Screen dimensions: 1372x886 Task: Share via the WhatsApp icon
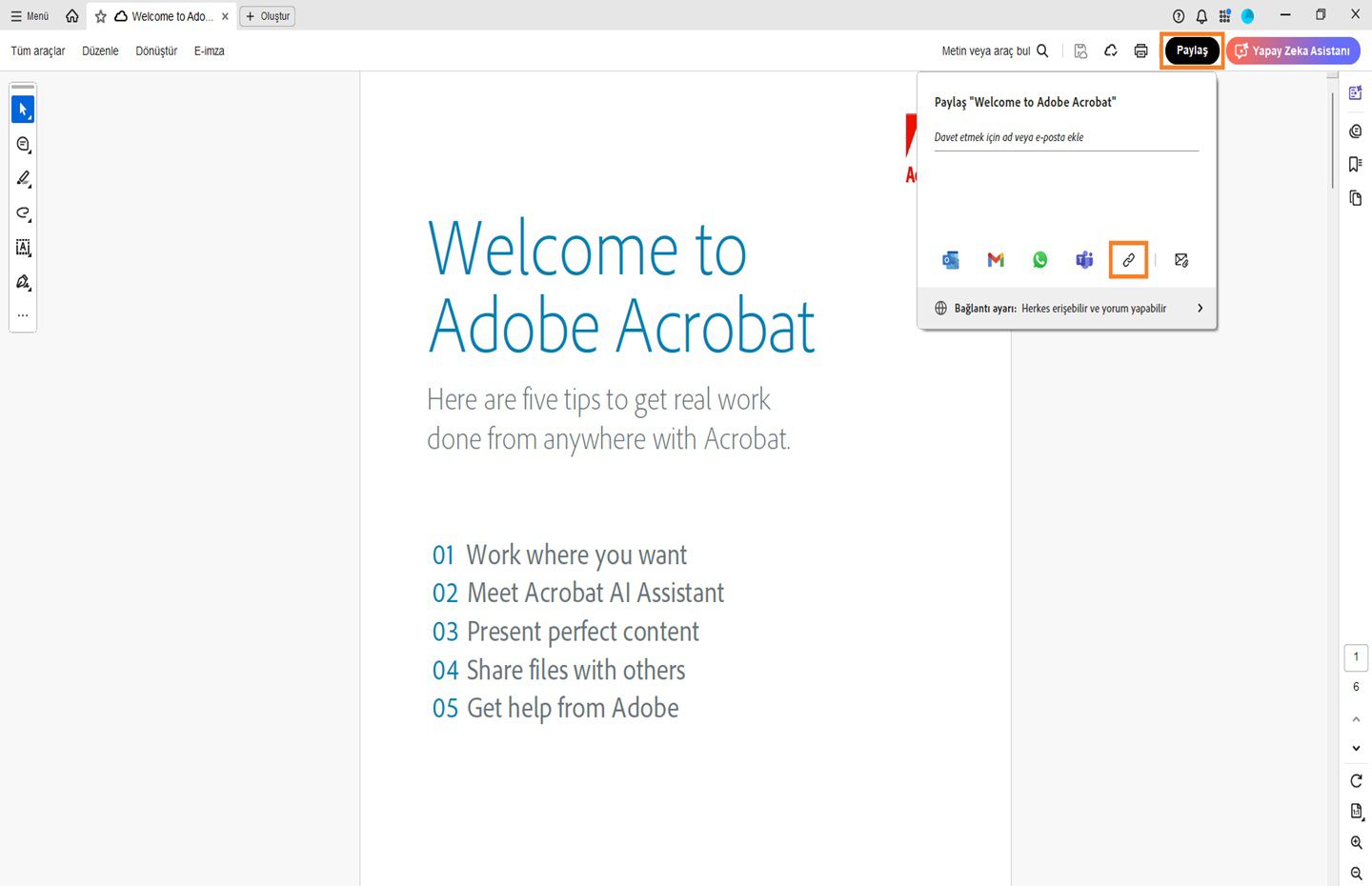coord(1039,260)
